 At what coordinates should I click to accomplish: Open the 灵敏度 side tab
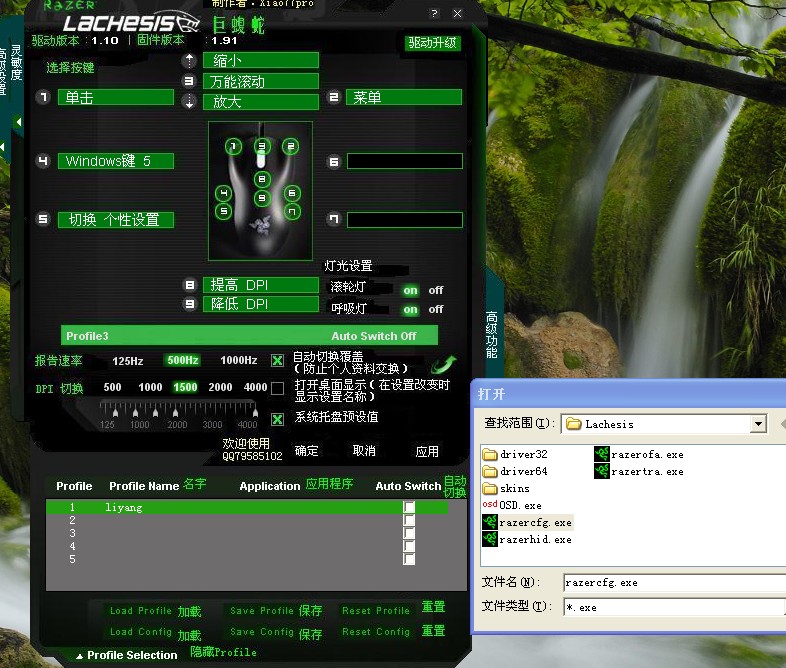16,63
